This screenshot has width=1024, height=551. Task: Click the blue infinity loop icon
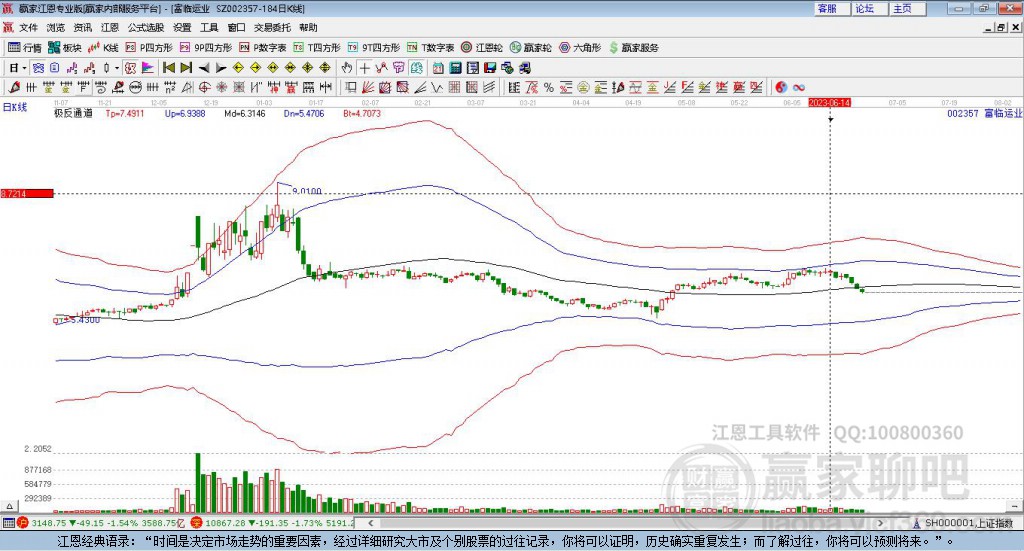pyautogui.click(x=798, y=87)
